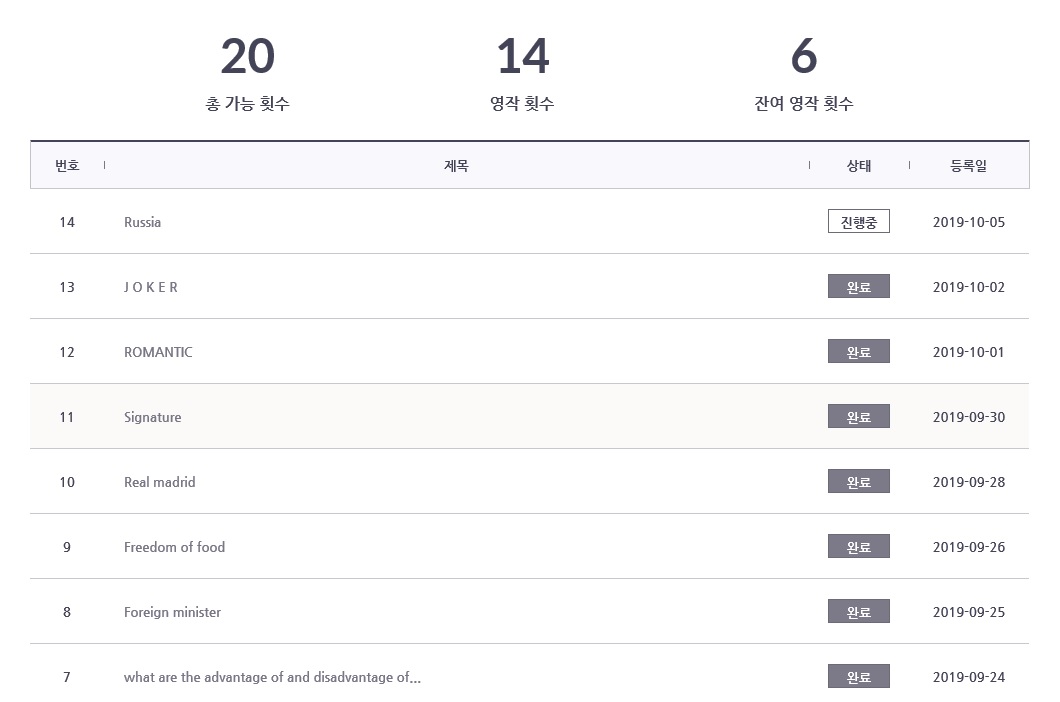The width and height of the screenshot is (1060, 702).
Task: Open the Real madrid entry
Action: pyautogui.click(x=160, y=482)
